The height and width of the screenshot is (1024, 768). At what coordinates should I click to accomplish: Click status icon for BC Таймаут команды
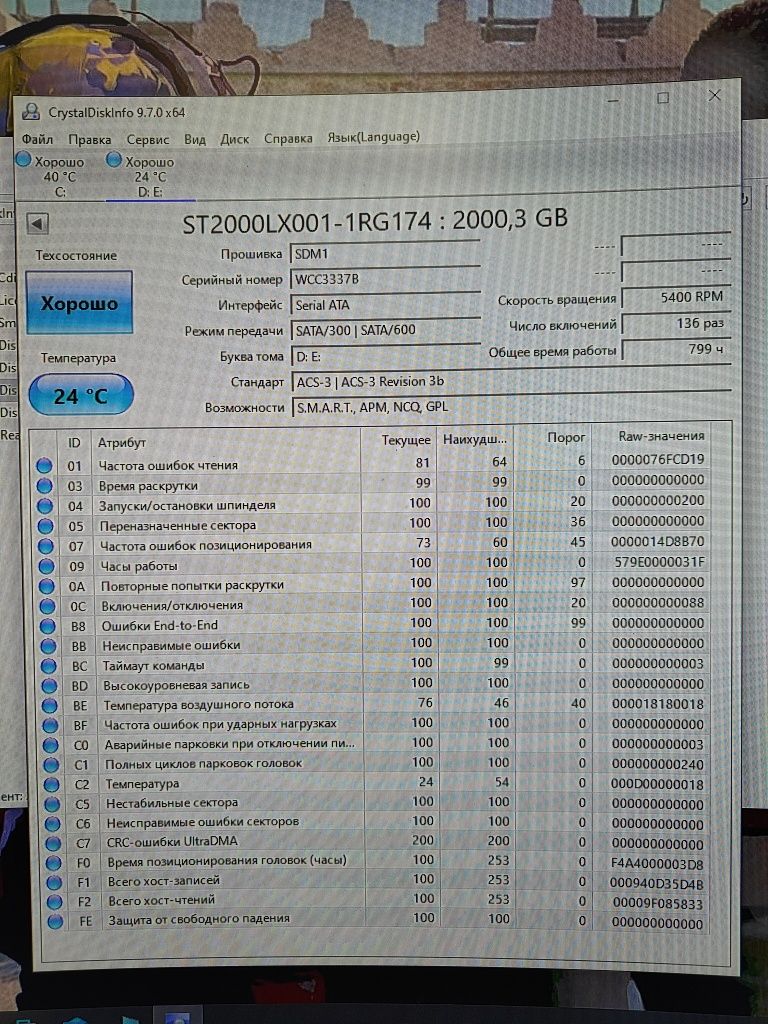click(x=49, y=666)
